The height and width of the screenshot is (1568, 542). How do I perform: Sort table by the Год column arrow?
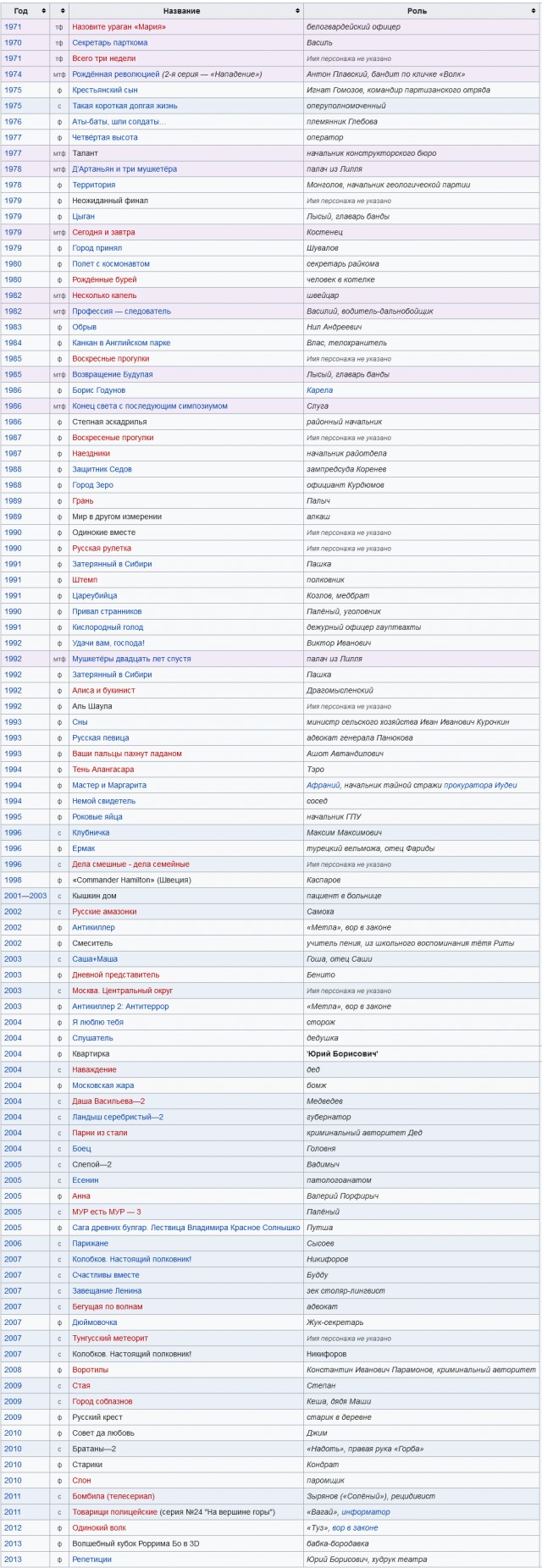point(44,11)
